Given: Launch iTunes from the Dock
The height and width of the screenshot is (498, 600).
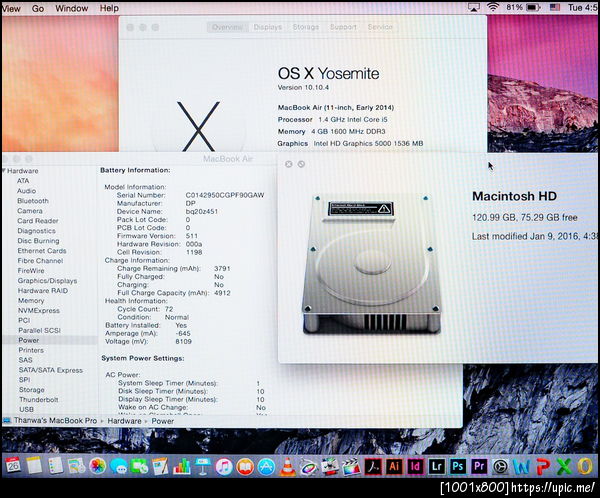Looking at the screenshot, I should pyautogui.click(x=224, y=467).
